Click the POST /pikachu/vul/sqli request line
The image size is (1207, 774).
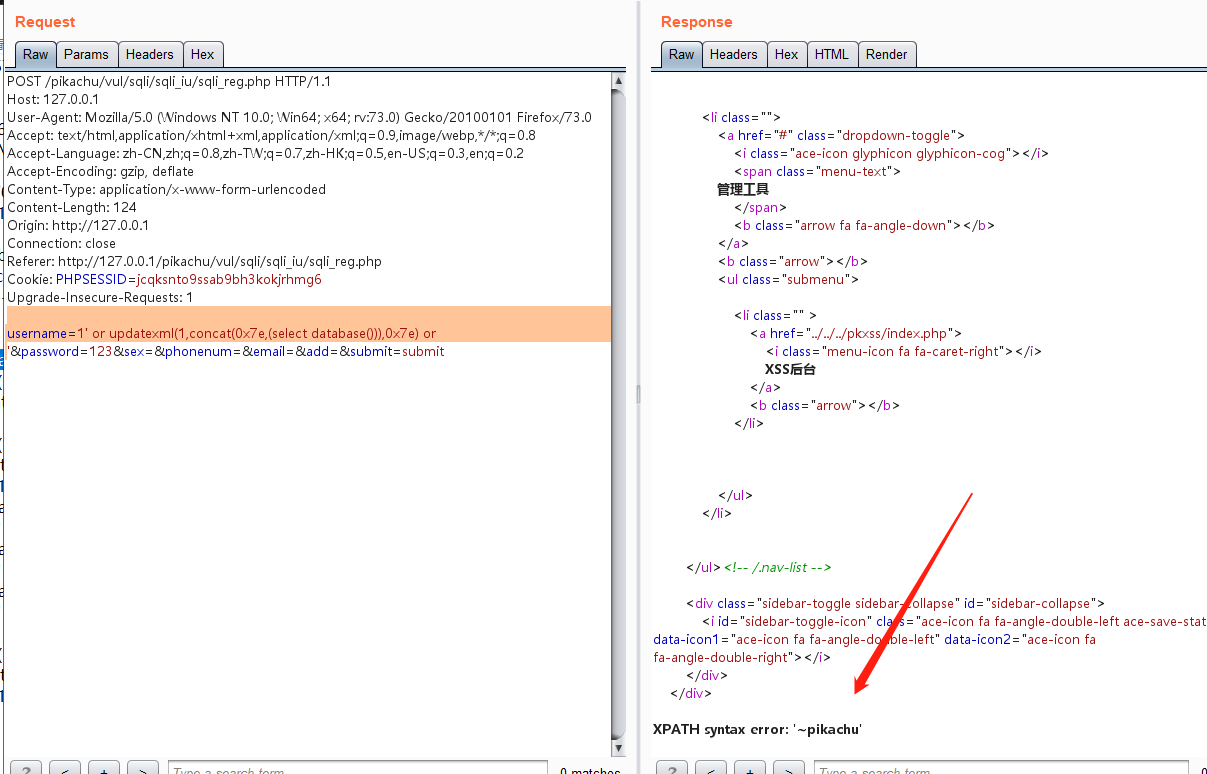(x=169, y=81)
